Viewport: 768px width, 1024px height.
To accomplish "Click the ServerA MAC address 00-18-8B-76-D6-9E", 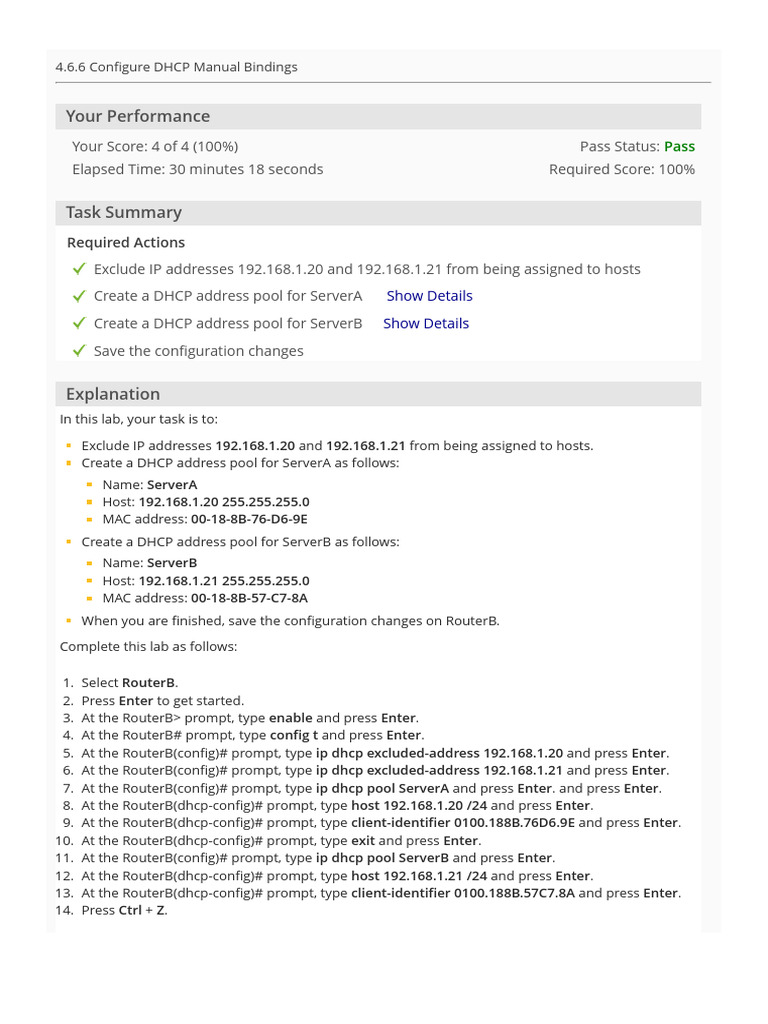I will pos(249,519).
